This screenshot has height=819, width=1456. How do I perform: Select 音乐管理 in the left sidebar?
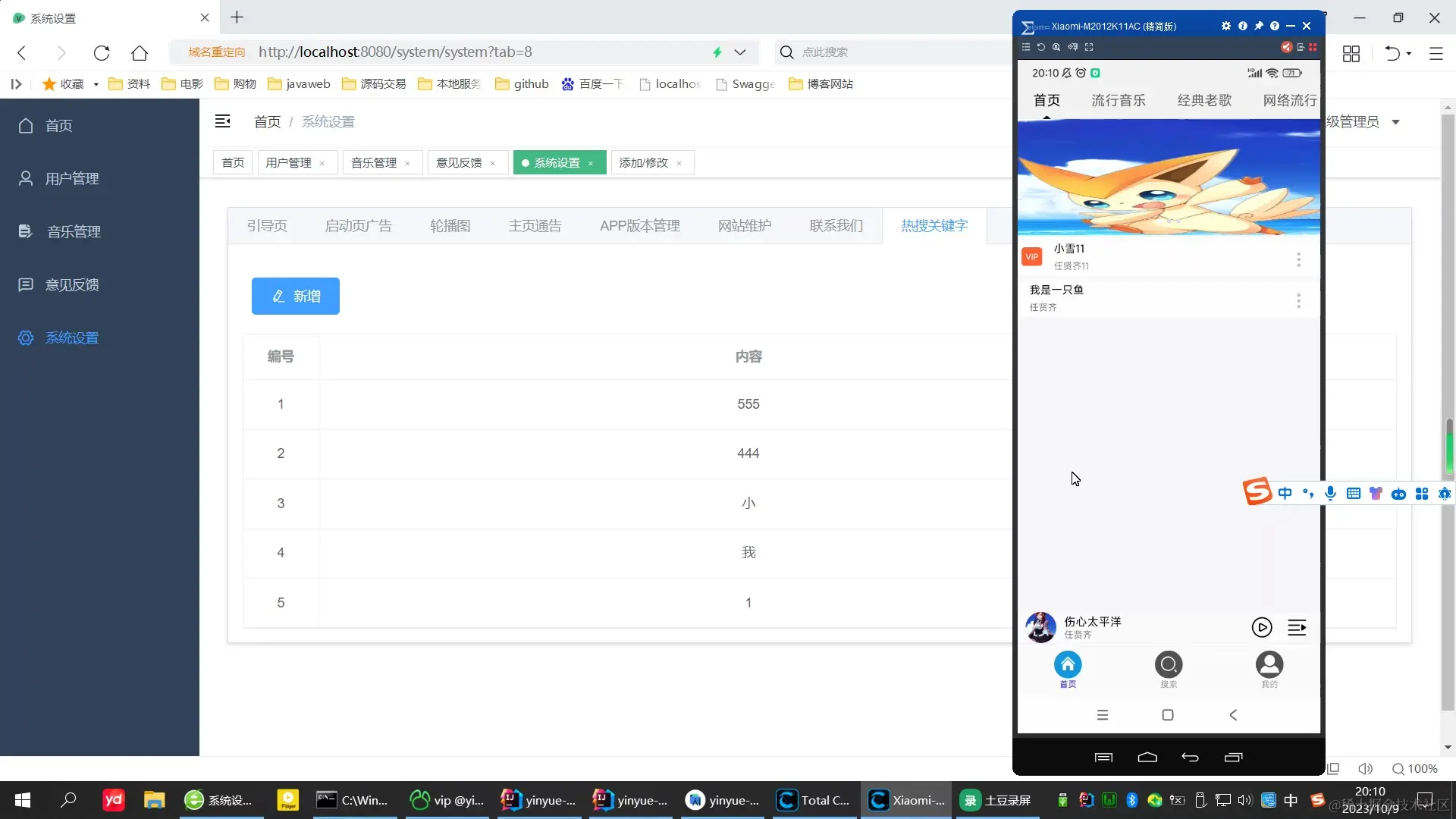click(74, 231)
